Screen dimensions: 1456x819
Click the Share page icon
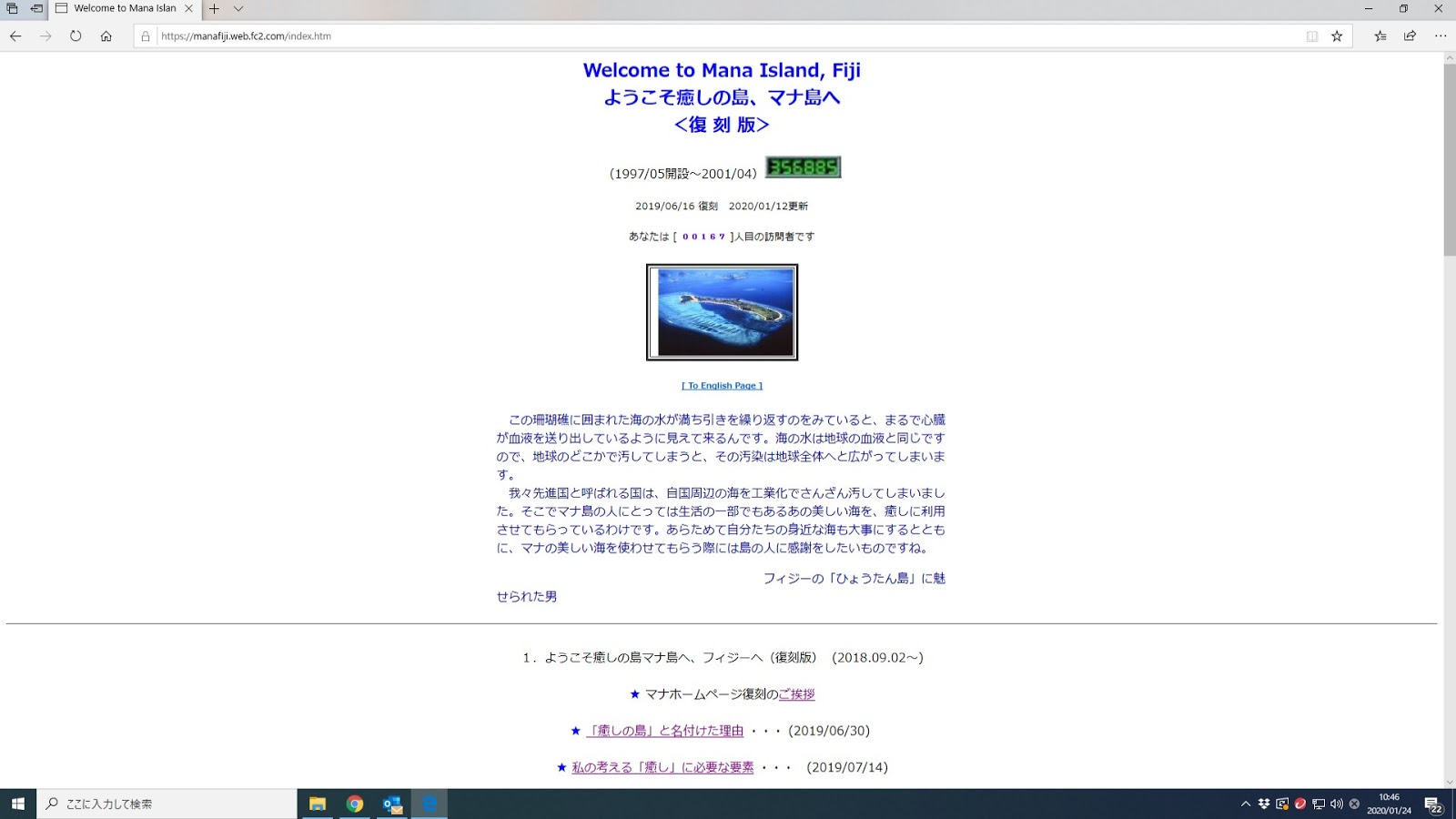pos(1410,36)
